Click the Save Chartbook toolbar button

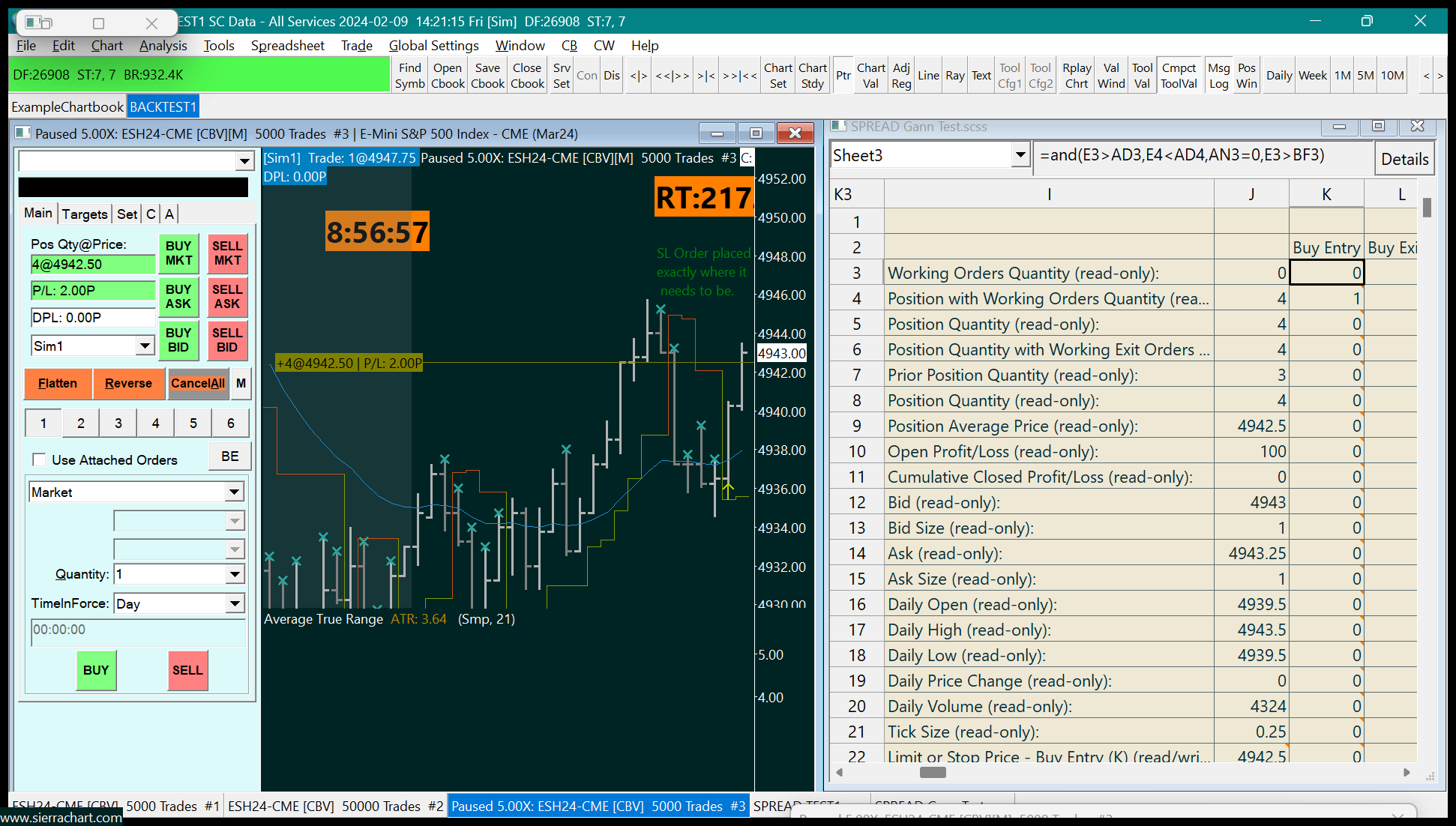pos(487,76)
